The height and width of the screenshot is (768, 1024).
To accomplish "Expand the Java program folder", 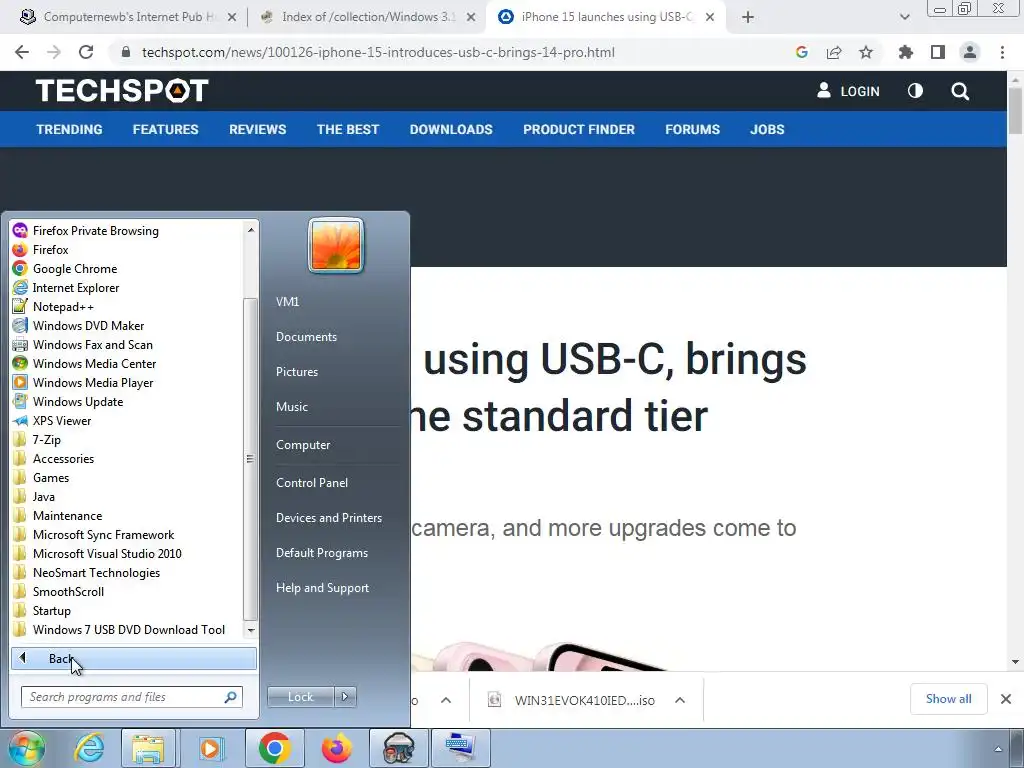I will coord(44,496).
